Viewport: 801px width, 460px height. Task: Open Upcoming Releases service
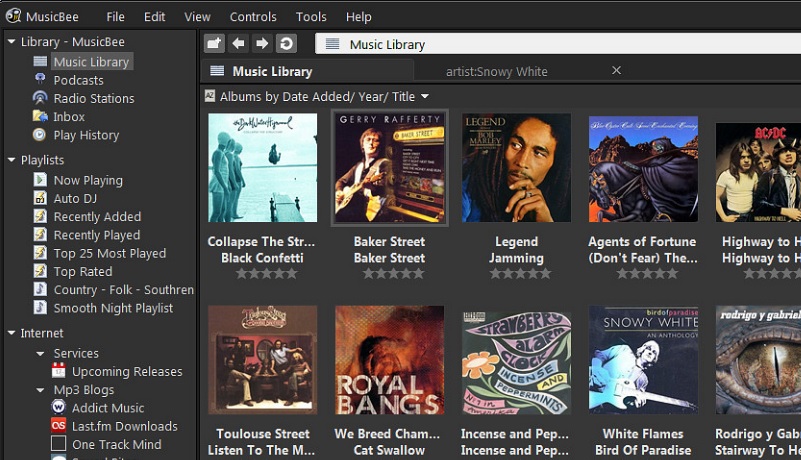(x=127, y=372)
